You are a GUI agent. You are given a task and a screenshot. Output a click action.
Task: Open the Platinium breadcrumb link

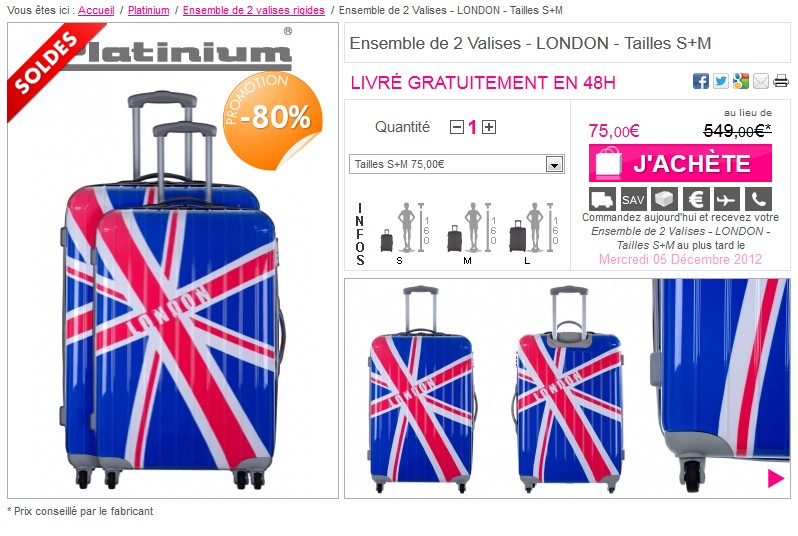click(148, 10)
